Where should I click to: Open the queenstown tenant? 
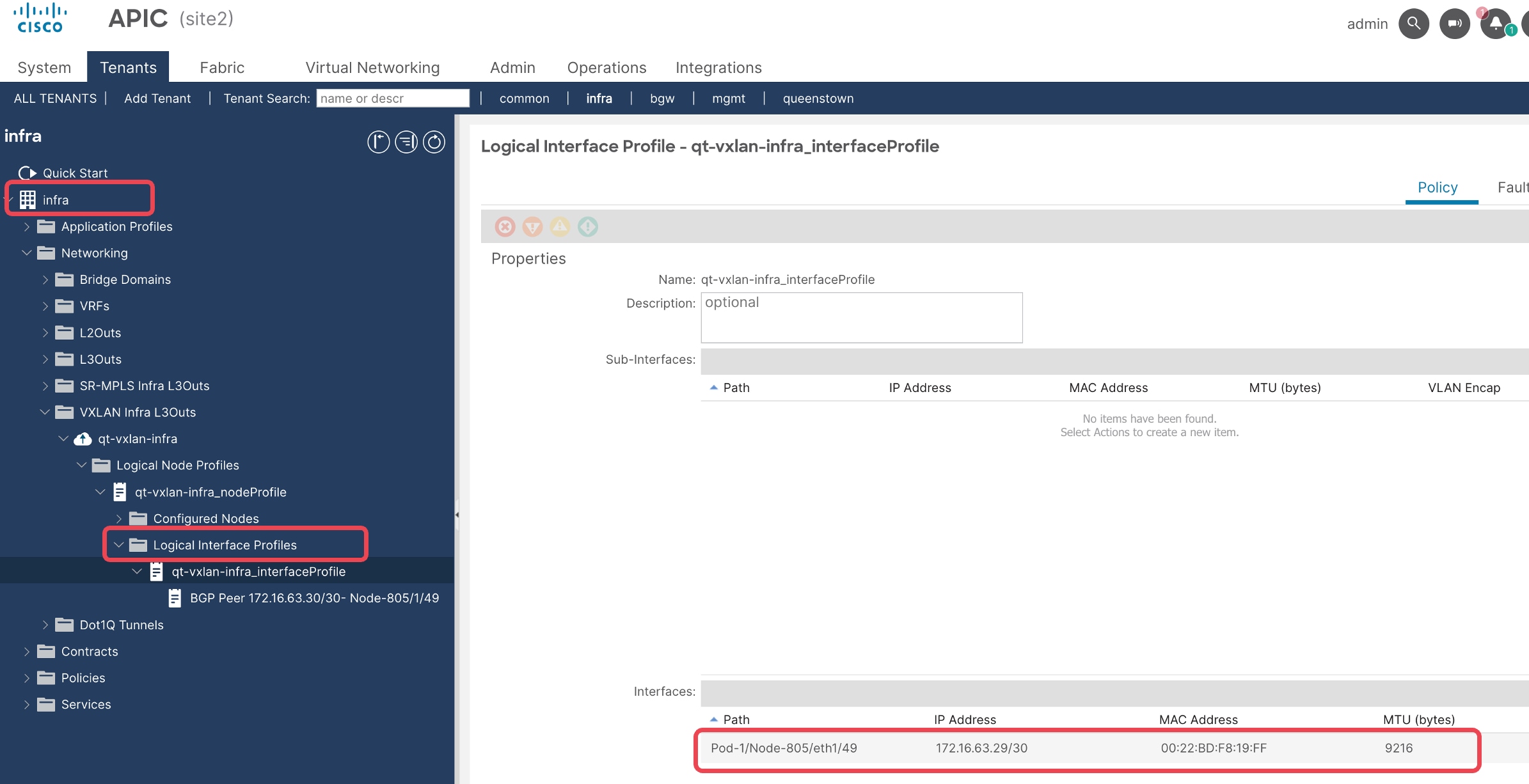click(818, 98)
